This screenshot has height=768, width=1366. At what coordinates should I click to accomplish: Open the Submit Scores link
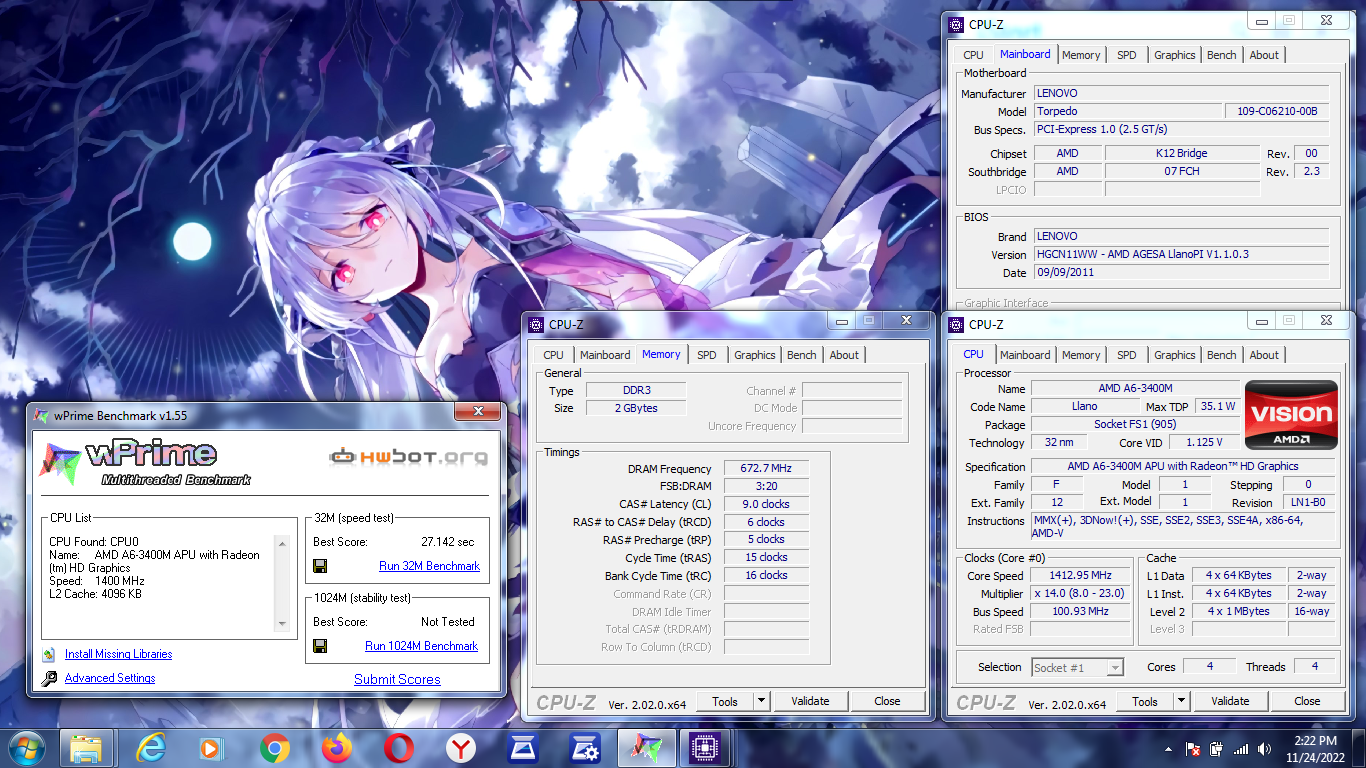coord(397,679)
